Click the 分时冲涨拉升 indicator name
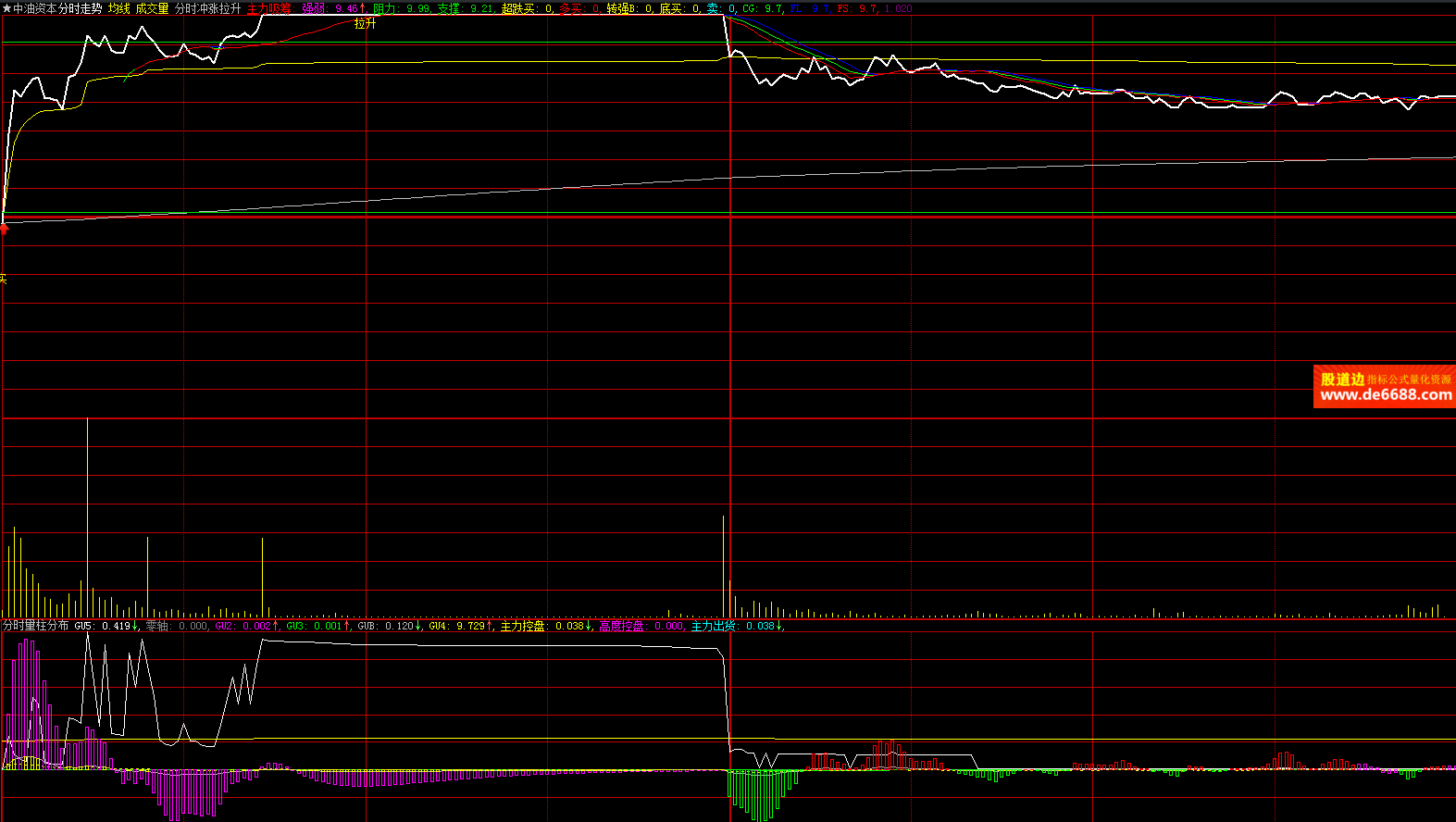Screen dimensions: 1456x822 click(x=208, y=8)
